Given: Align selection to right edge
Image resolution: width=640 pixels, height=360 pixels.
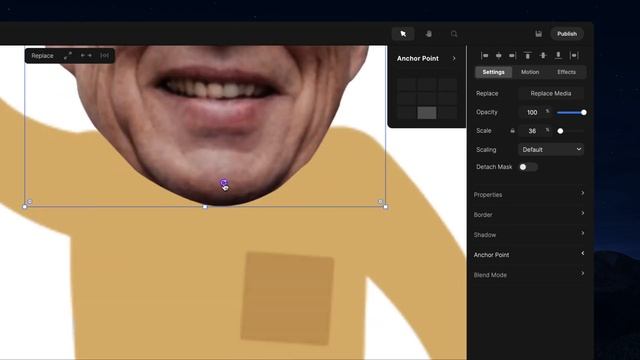Looking at the screenshot, I should tap(512, 56).
